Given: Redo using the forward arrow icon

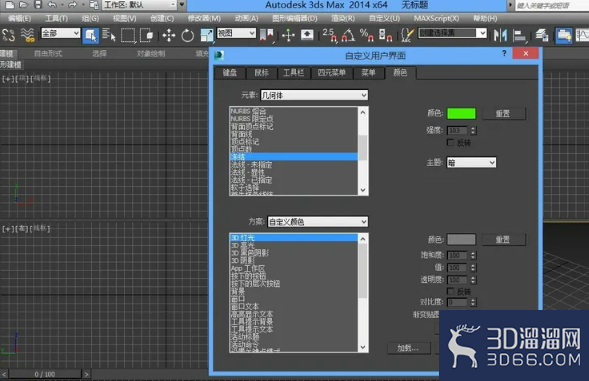Looking at the screenshot, I should click(x=72, y=5).
